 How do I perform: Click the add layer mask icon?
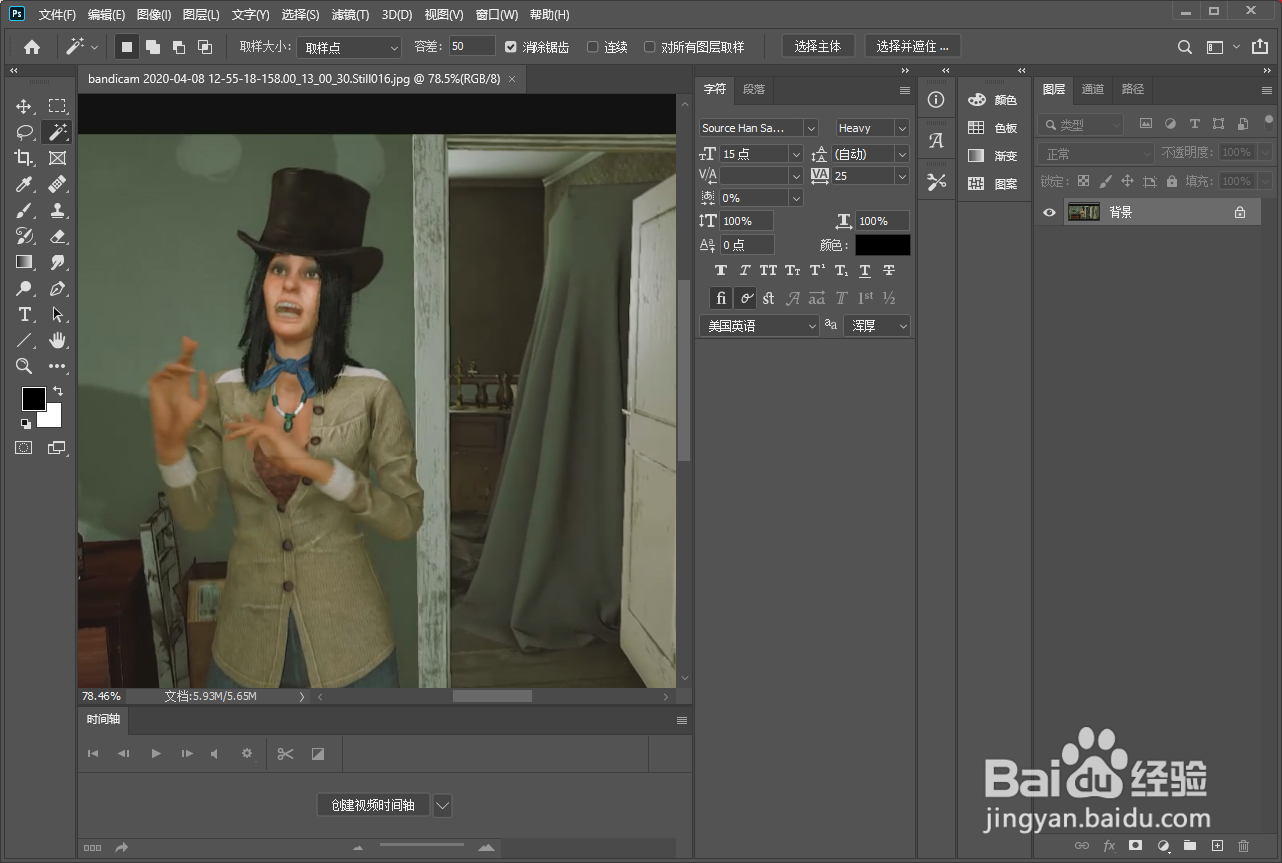1136,845
